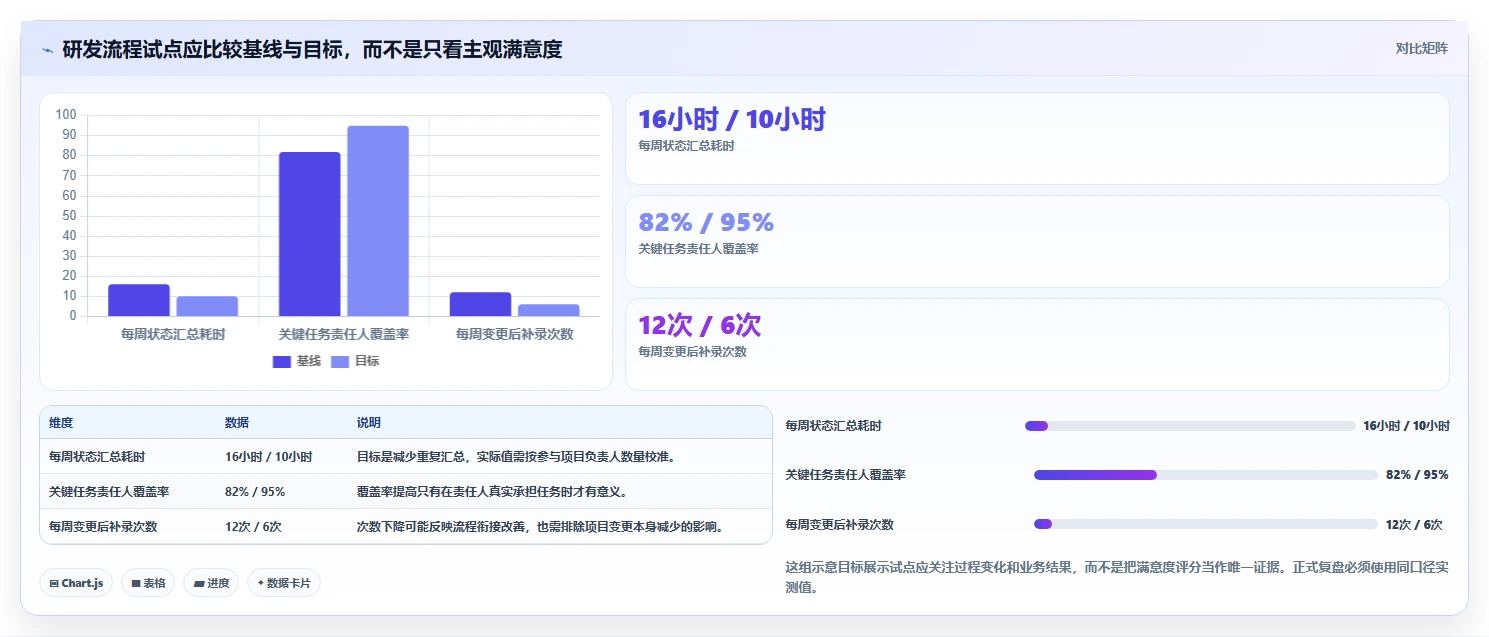
Task: Click the 维度 table column header
Action: (61, 423)
